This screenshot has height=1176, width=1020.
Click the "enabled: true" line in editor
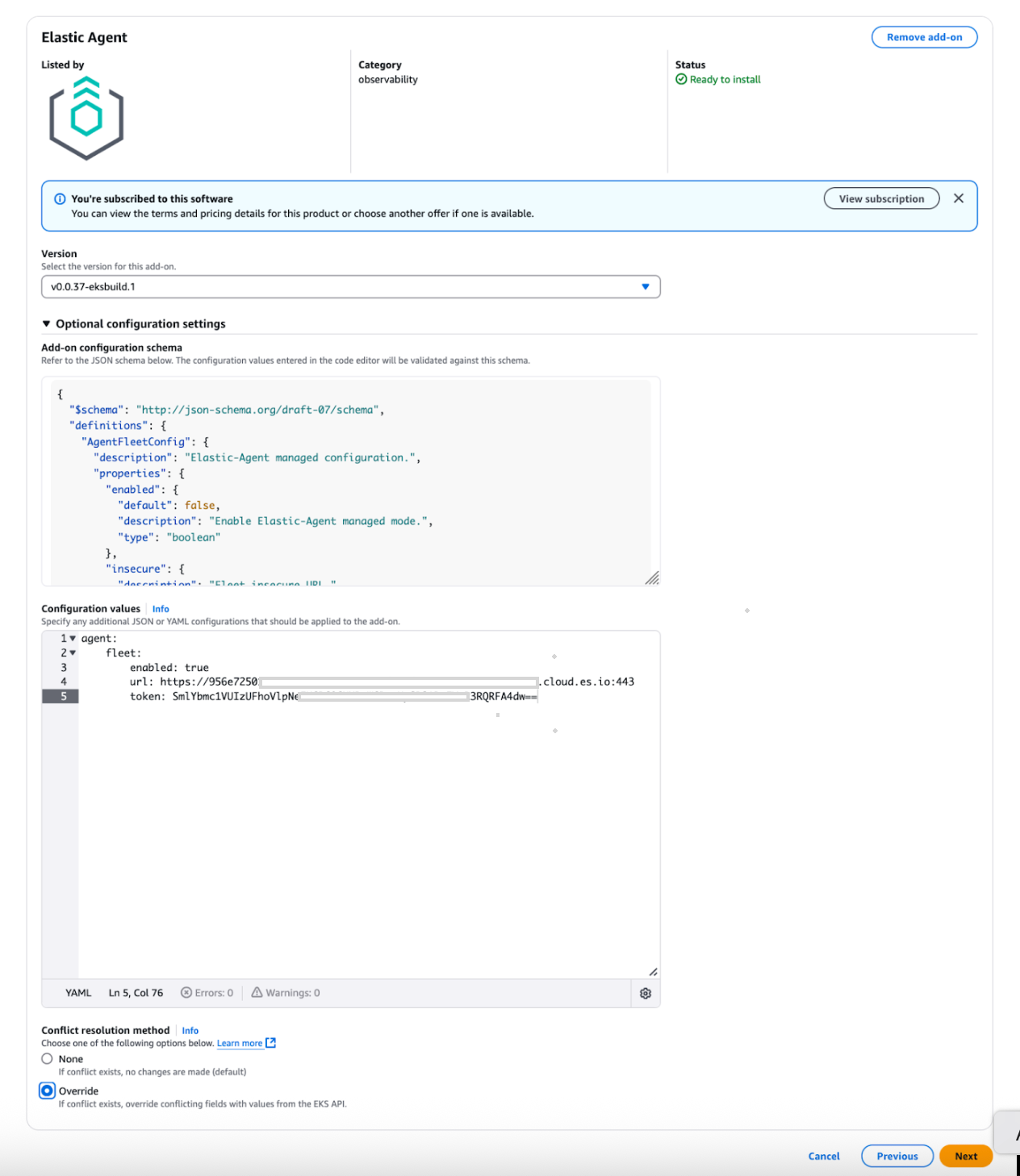coord(169,668)
